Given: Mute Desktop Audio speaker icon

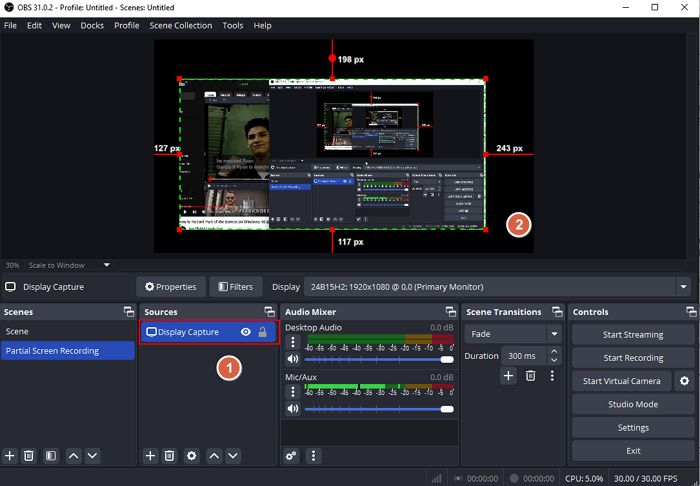Looking at the screenshot, I should tap(293, 359).
